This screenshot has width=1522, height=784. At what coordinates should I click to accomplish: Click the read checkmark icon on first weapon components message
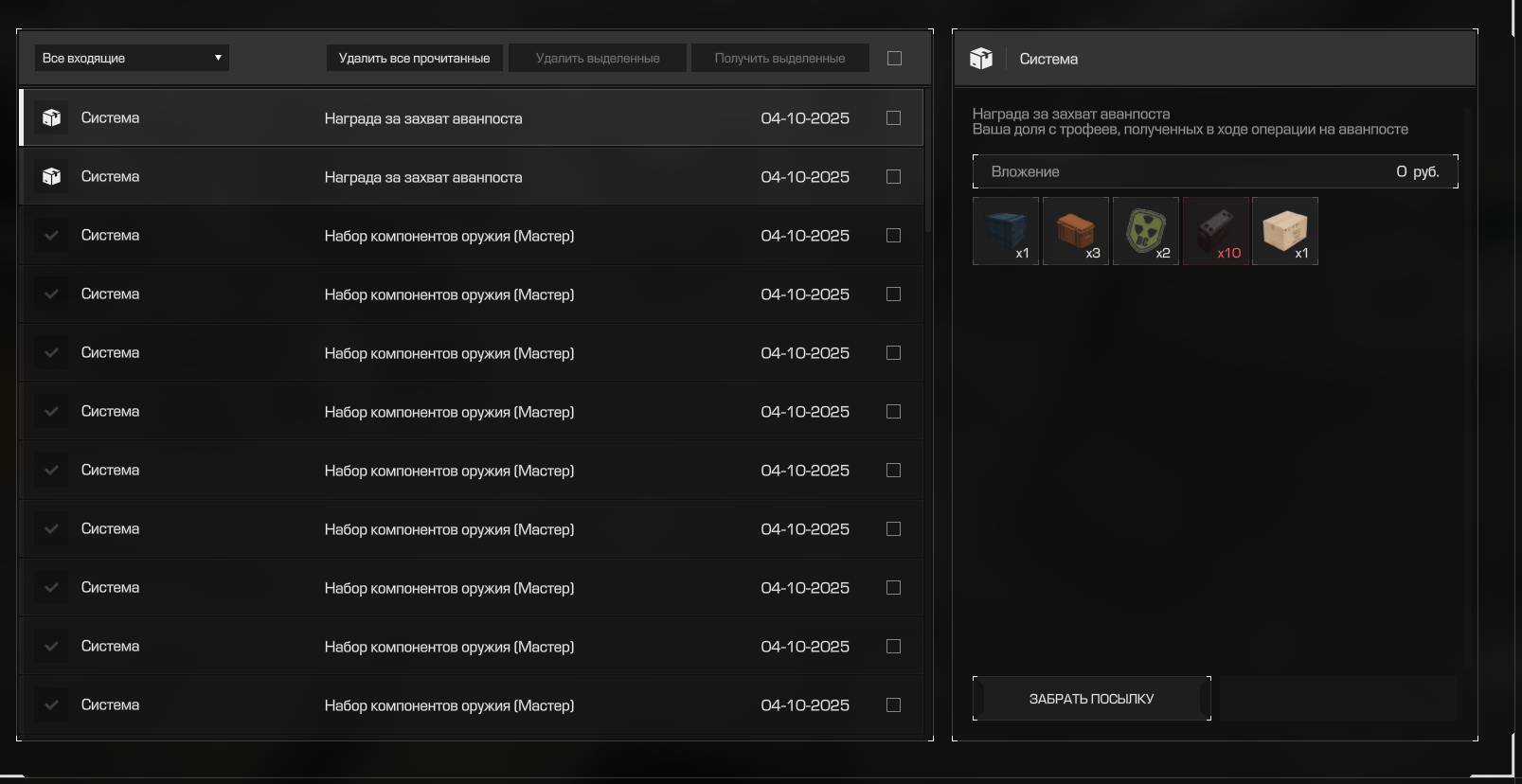(x=51, y=235)
